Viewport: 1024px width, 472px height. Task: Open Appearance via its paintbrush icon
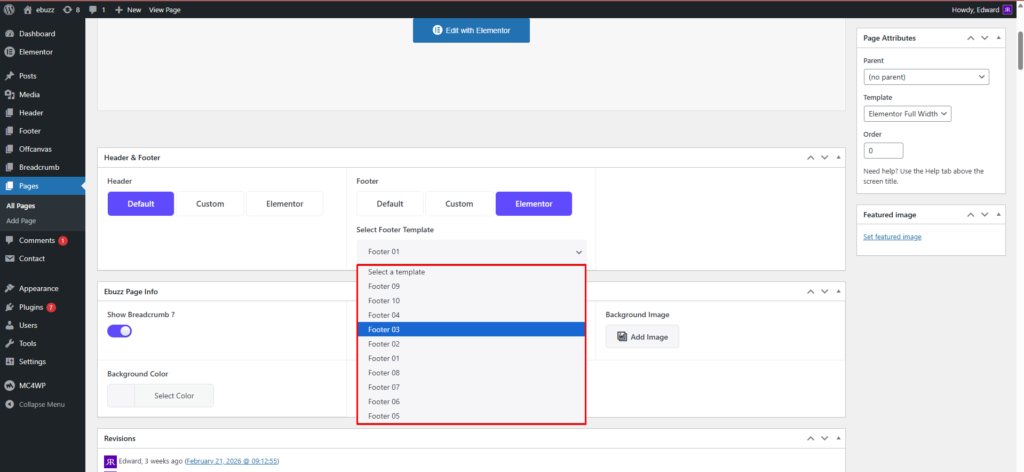click(9, 288)
